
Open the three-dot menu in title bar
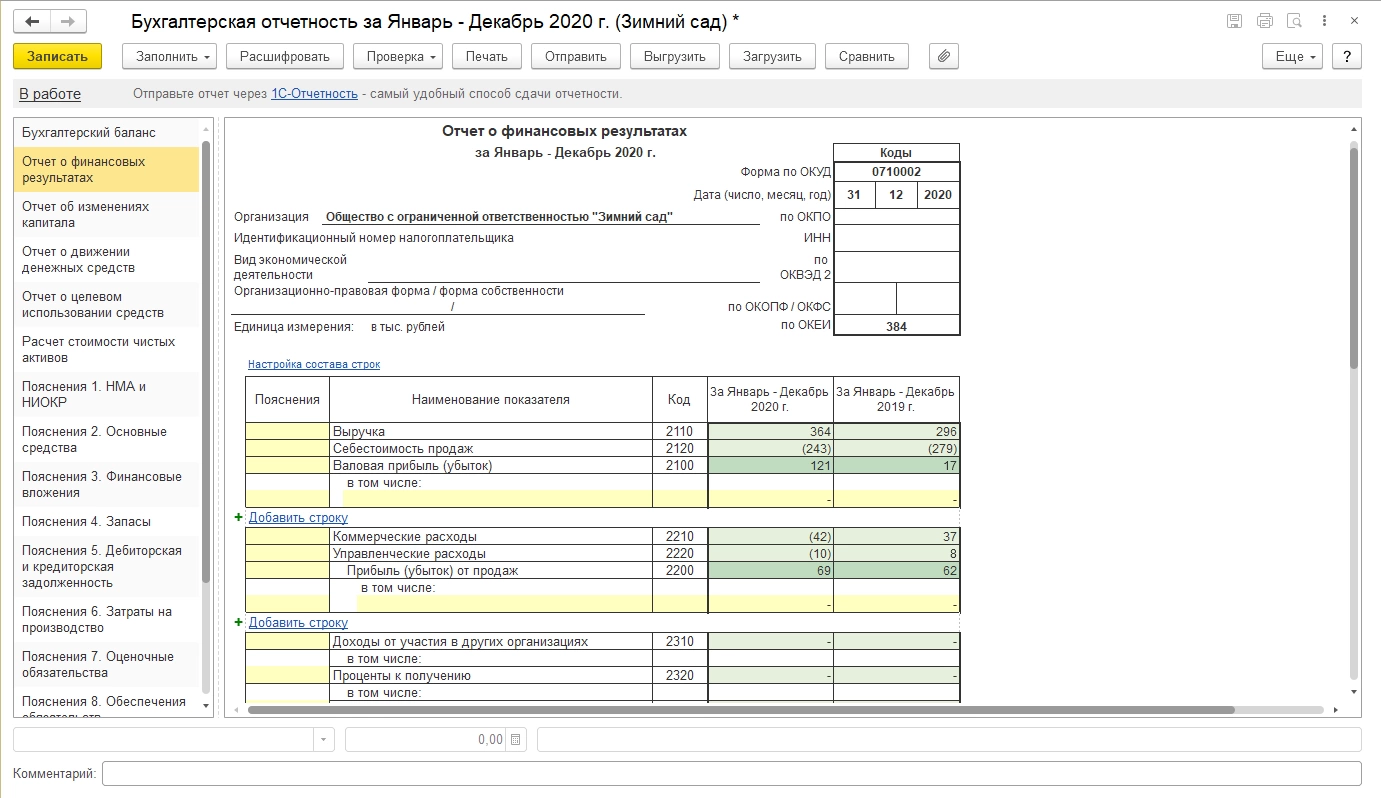(x=1324, y=21)
